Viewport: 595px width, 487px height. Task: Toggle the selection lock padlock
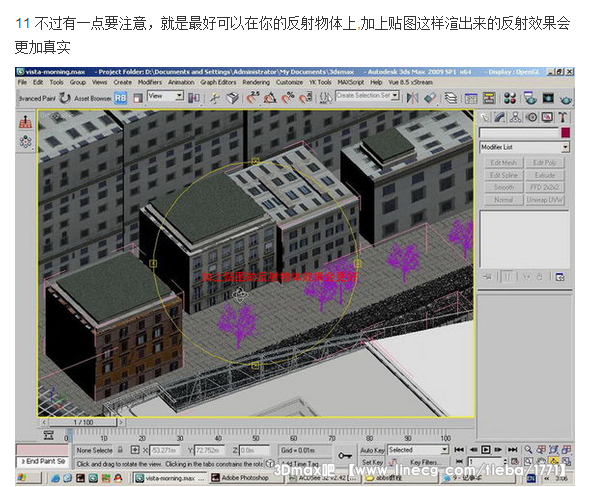coord(120,450)
